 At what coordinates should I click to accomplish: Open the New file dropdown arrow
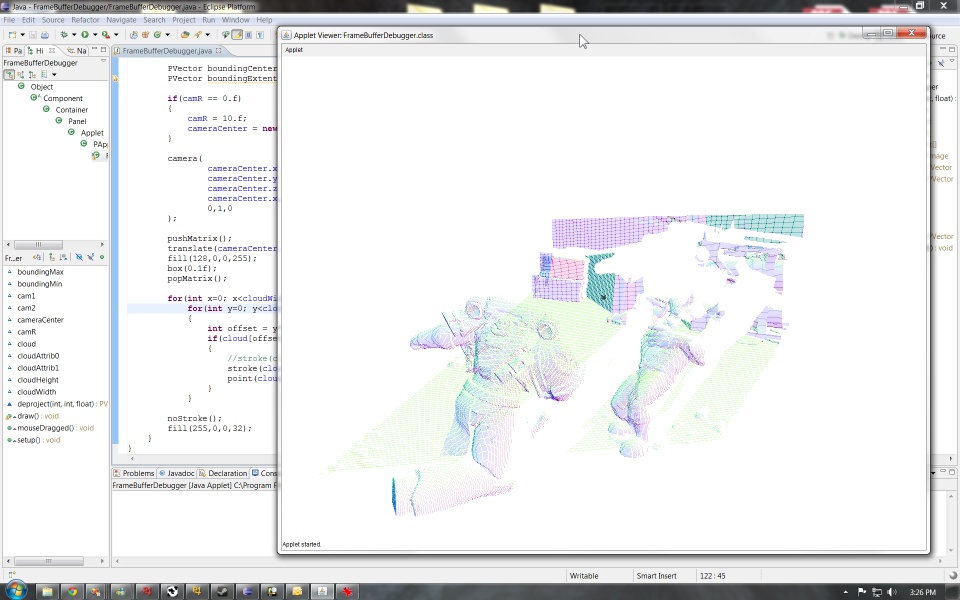tap(23, 35)
